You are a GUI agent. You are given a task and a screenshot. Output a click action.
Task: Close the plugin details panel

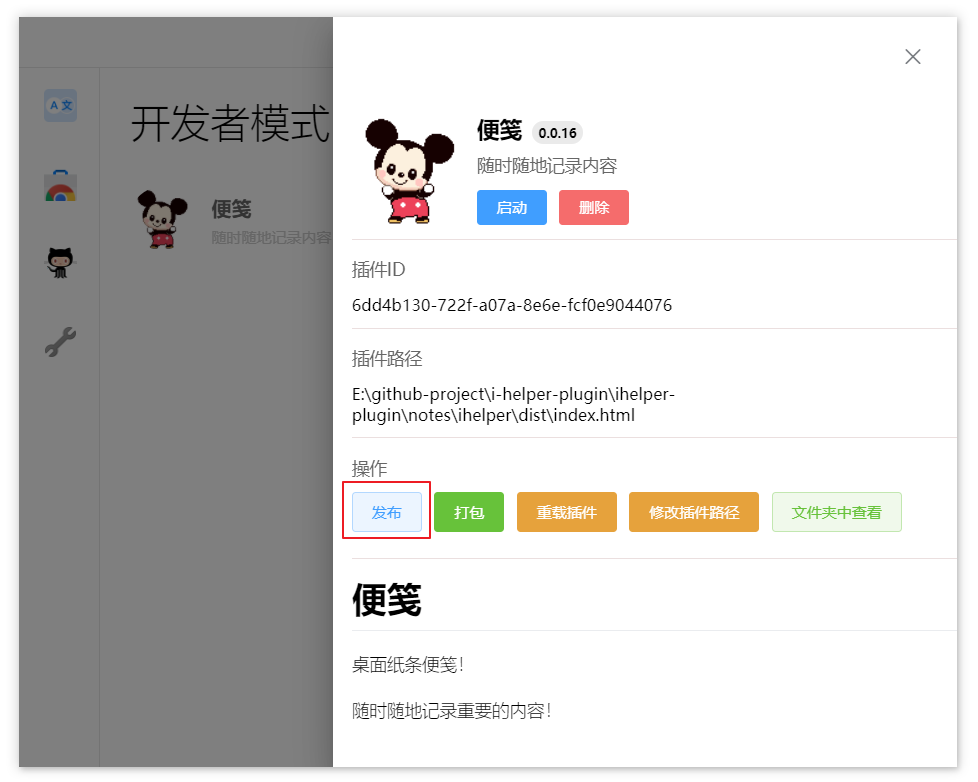pyautogui.click(x=913, y=57)
